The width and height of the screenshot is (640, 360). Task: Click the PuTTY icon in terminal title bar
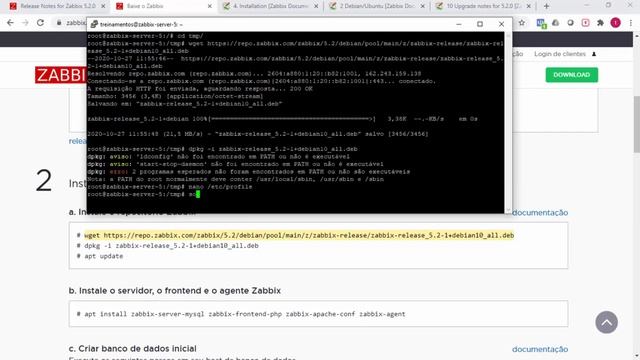point(94,24)
